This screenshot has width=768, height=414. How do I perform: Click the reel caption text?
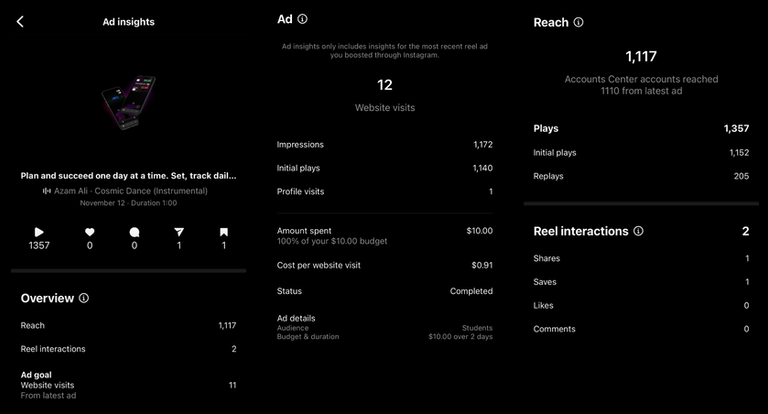pyautogui.click(x=129, y=175)
